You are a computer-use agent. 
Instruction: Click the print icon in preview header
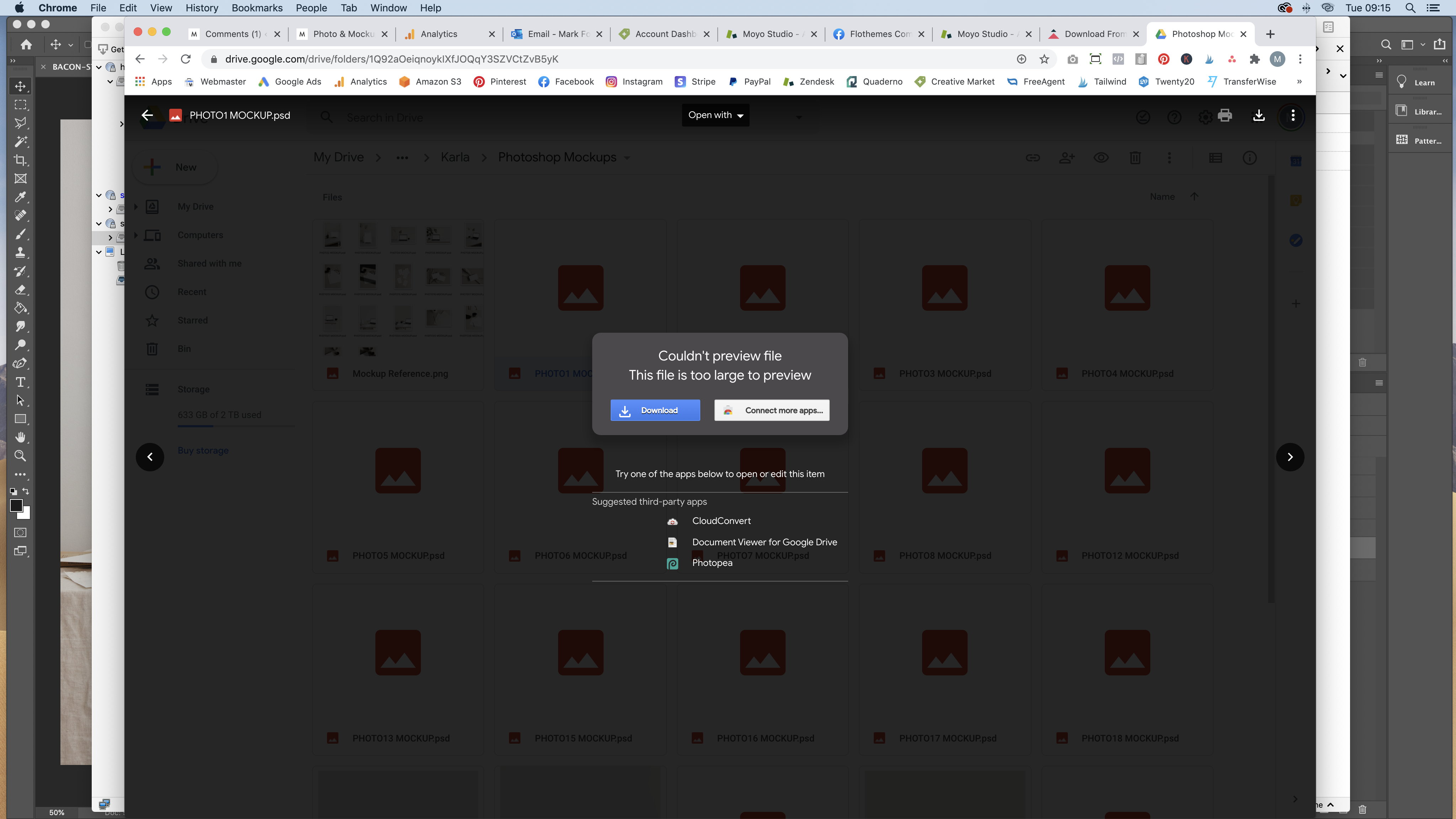point(1225,116)
